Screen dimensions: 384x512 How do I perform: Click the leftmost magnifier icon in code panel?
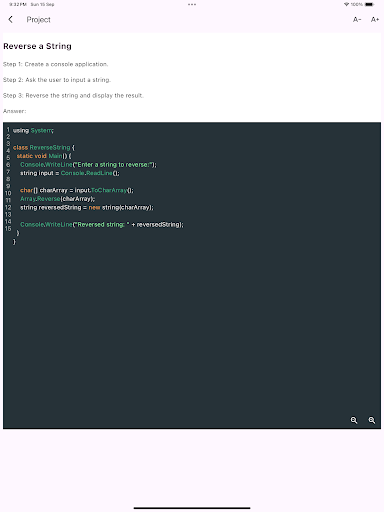point(354,420)
